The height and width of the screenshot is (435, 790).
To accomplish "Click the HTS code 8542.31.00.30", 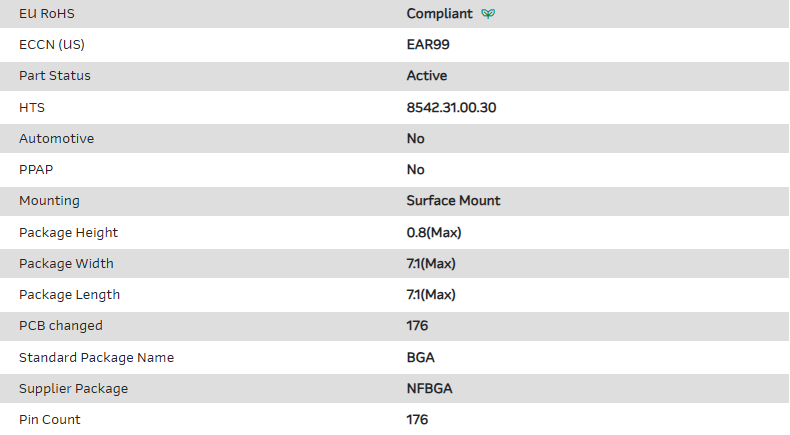I will pos(451,107).
